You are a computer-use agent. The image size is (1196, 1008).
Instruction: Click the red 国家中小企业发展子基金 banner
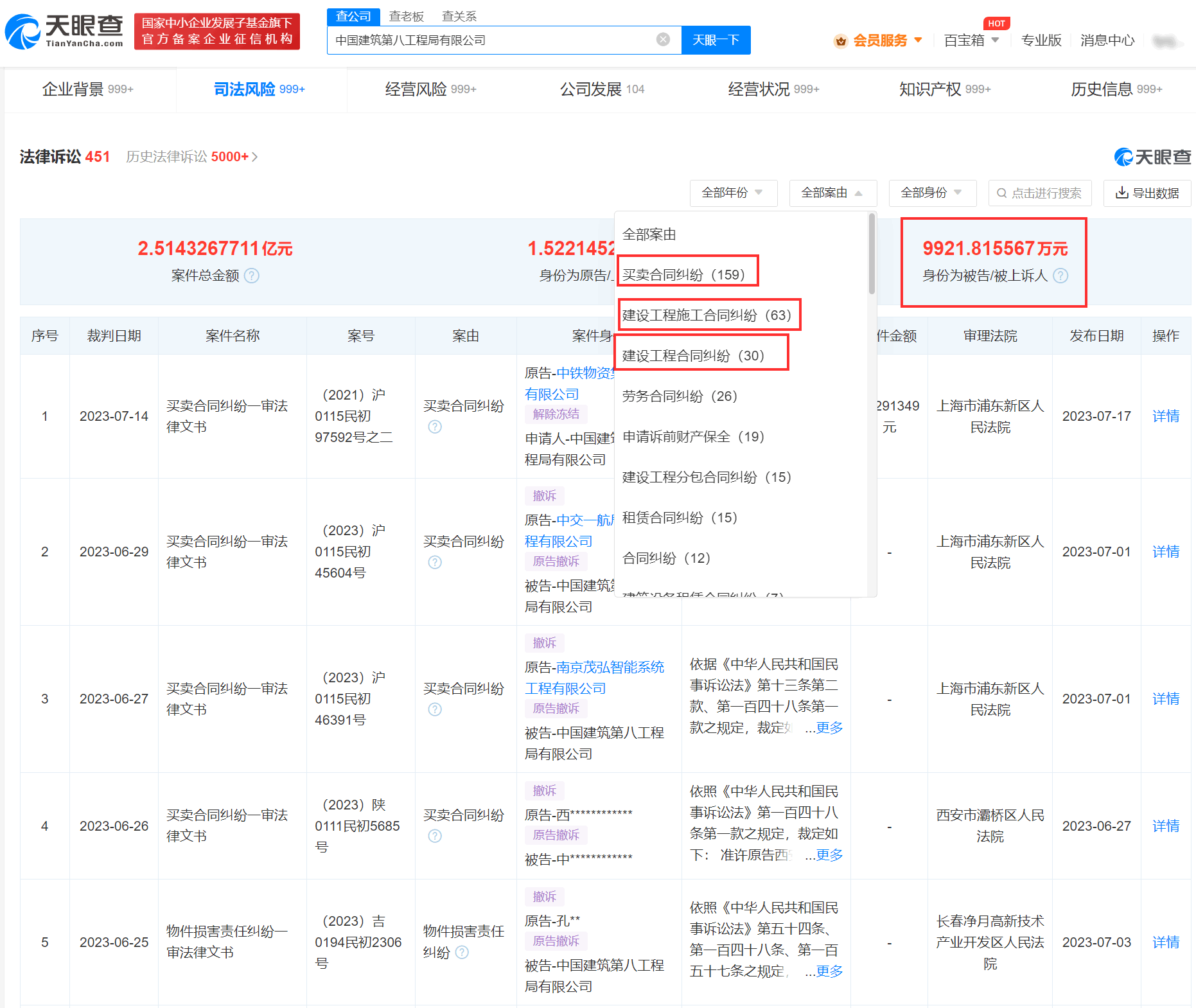[217, 31]
